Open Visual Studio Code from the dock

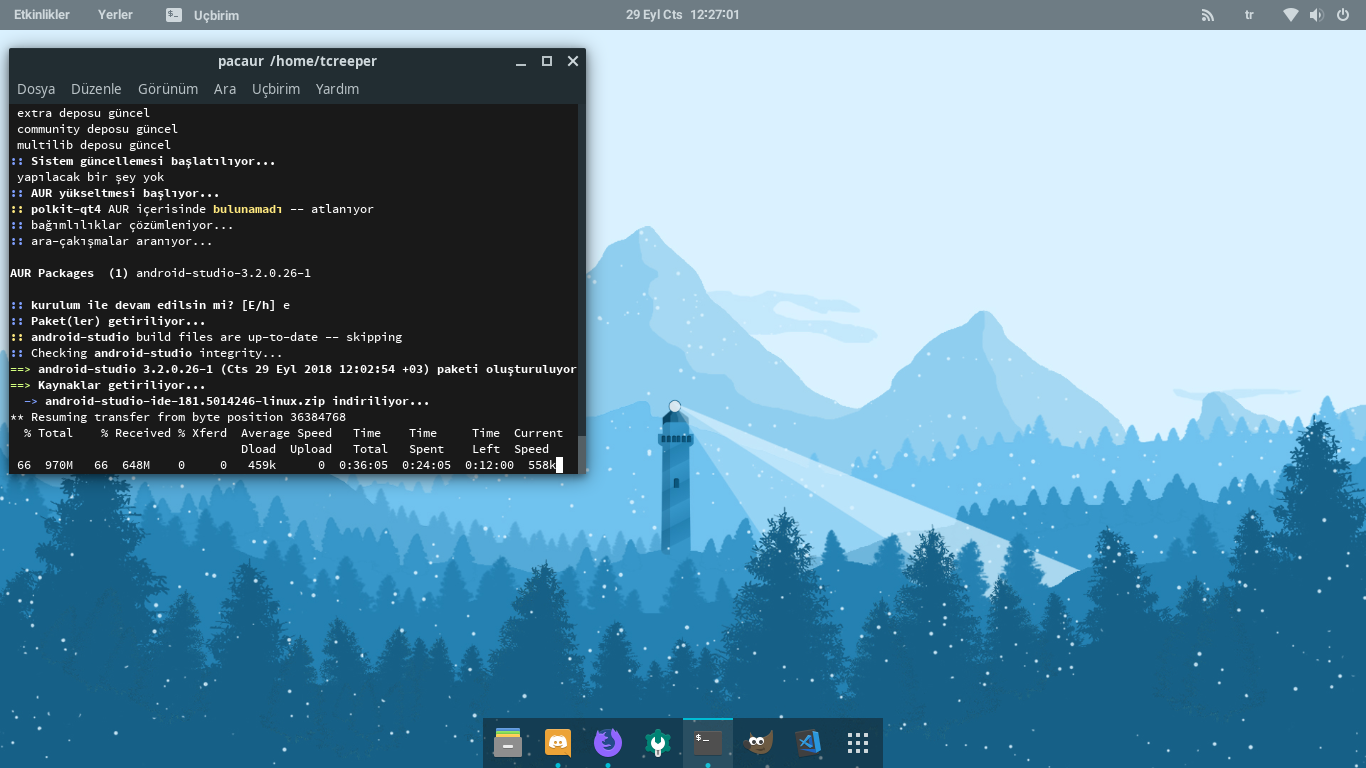point(808,743)
